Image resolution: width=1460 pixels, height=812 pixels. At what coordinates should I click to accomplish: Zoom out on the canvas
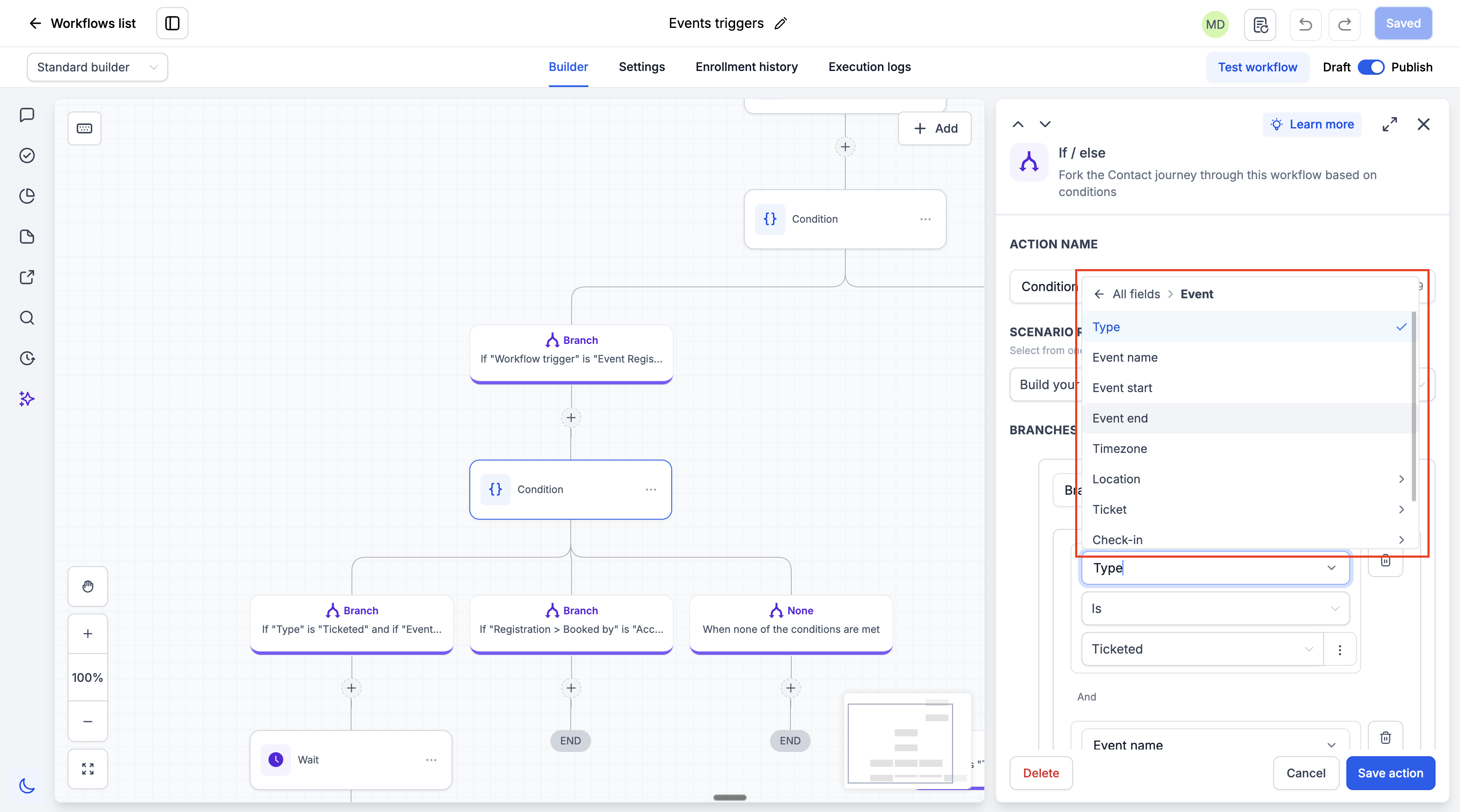88,721
